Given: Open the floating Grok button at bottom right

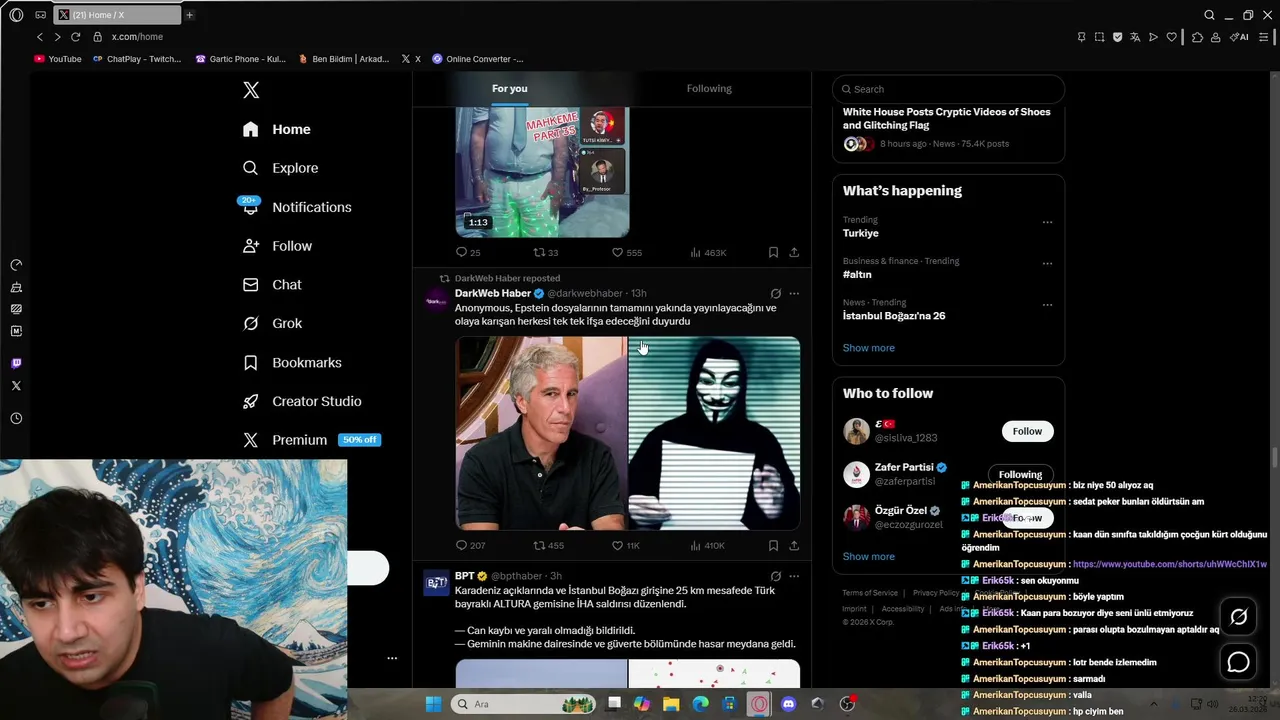Looking at the screenshot, I should [x=1238, y=617].
